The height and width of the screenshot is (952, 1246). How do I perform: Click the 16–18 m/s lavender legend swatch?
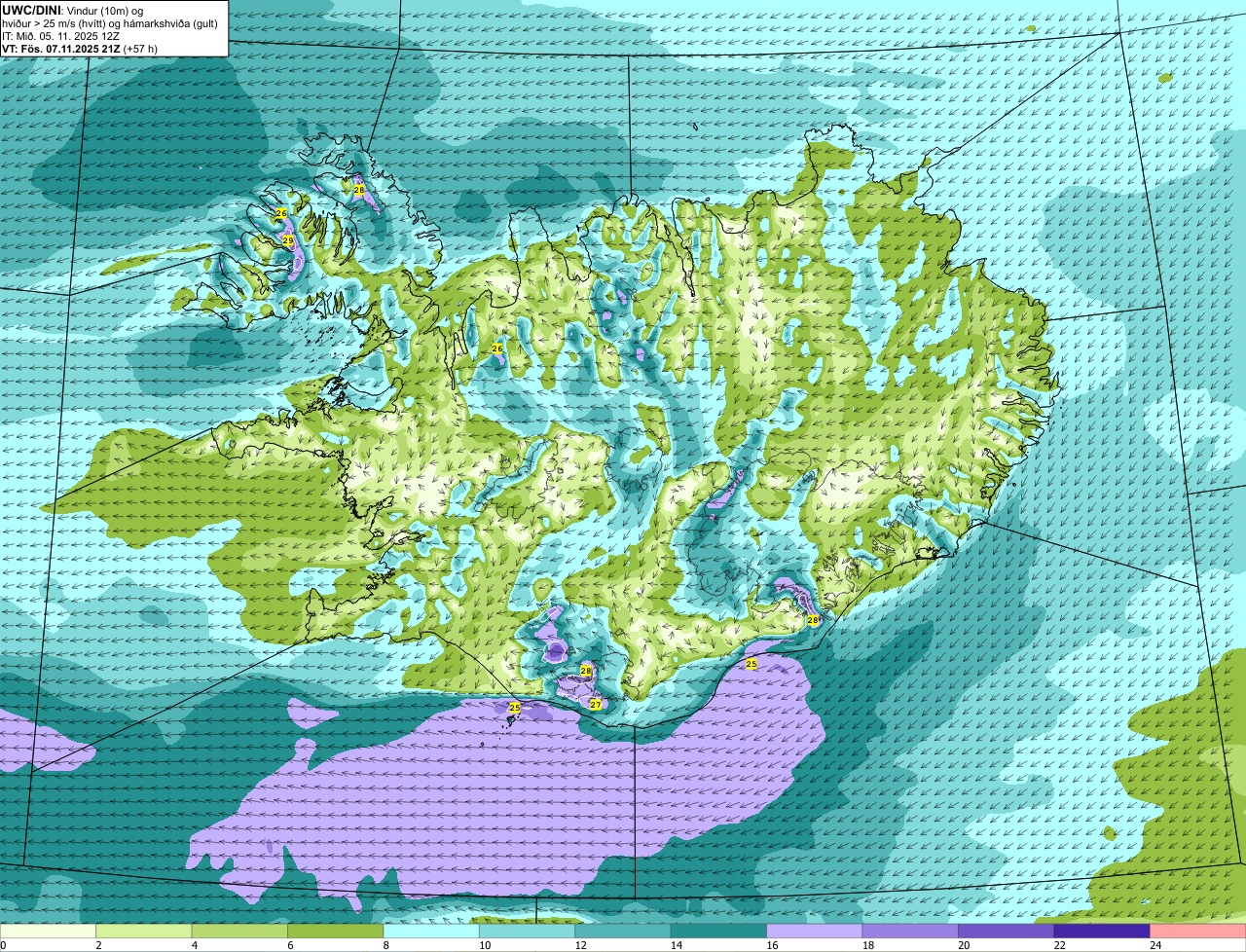click(816, 932)
